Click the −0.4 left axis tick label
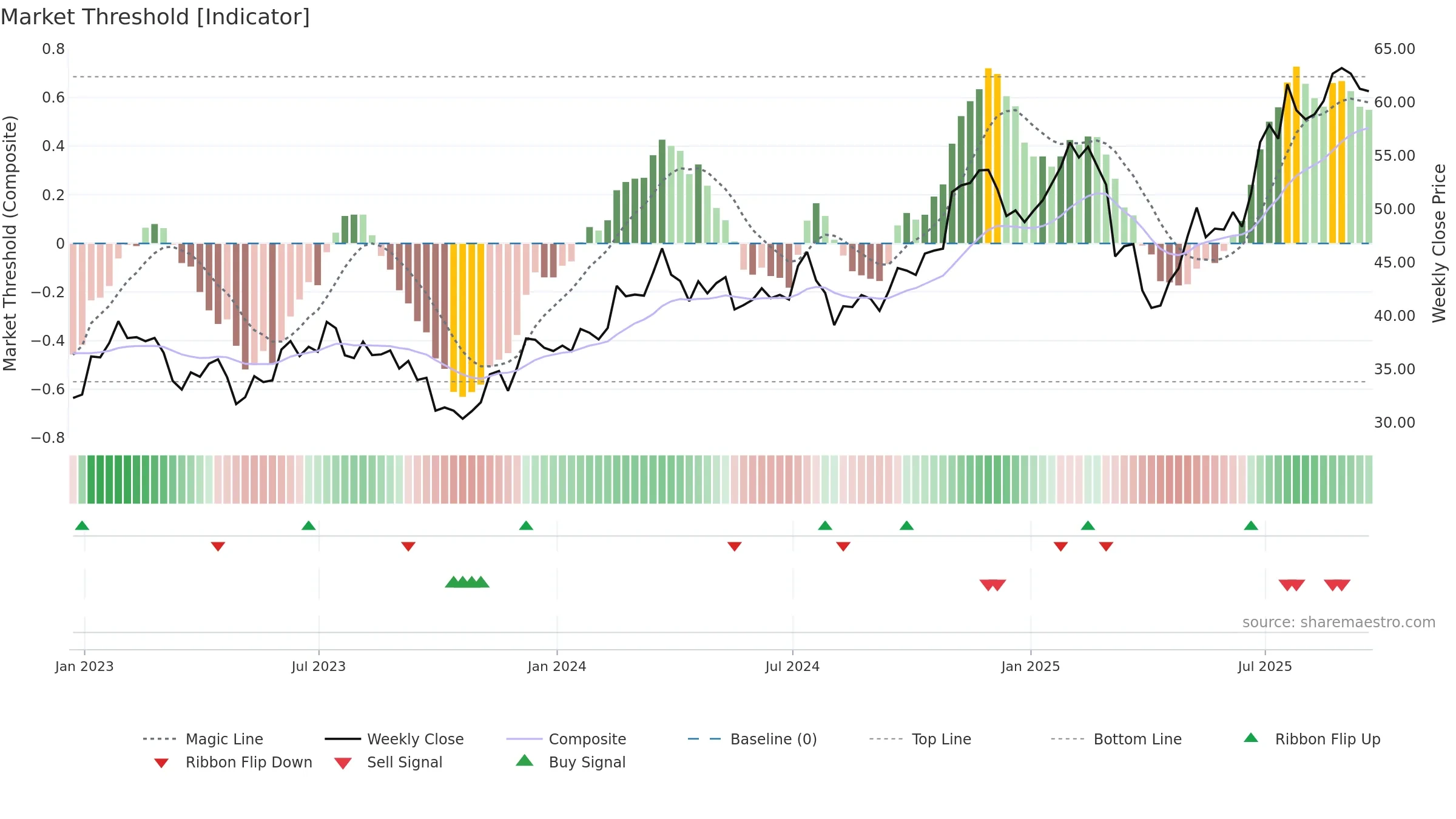Viewport: 1456px width, 819px height. point(48,340)
